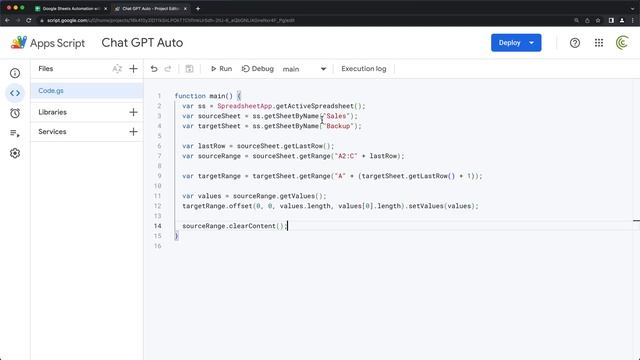Click the "Backup" string on line 4
The width and height of the screenshot is (640, 360).
(x=338, y=126)
